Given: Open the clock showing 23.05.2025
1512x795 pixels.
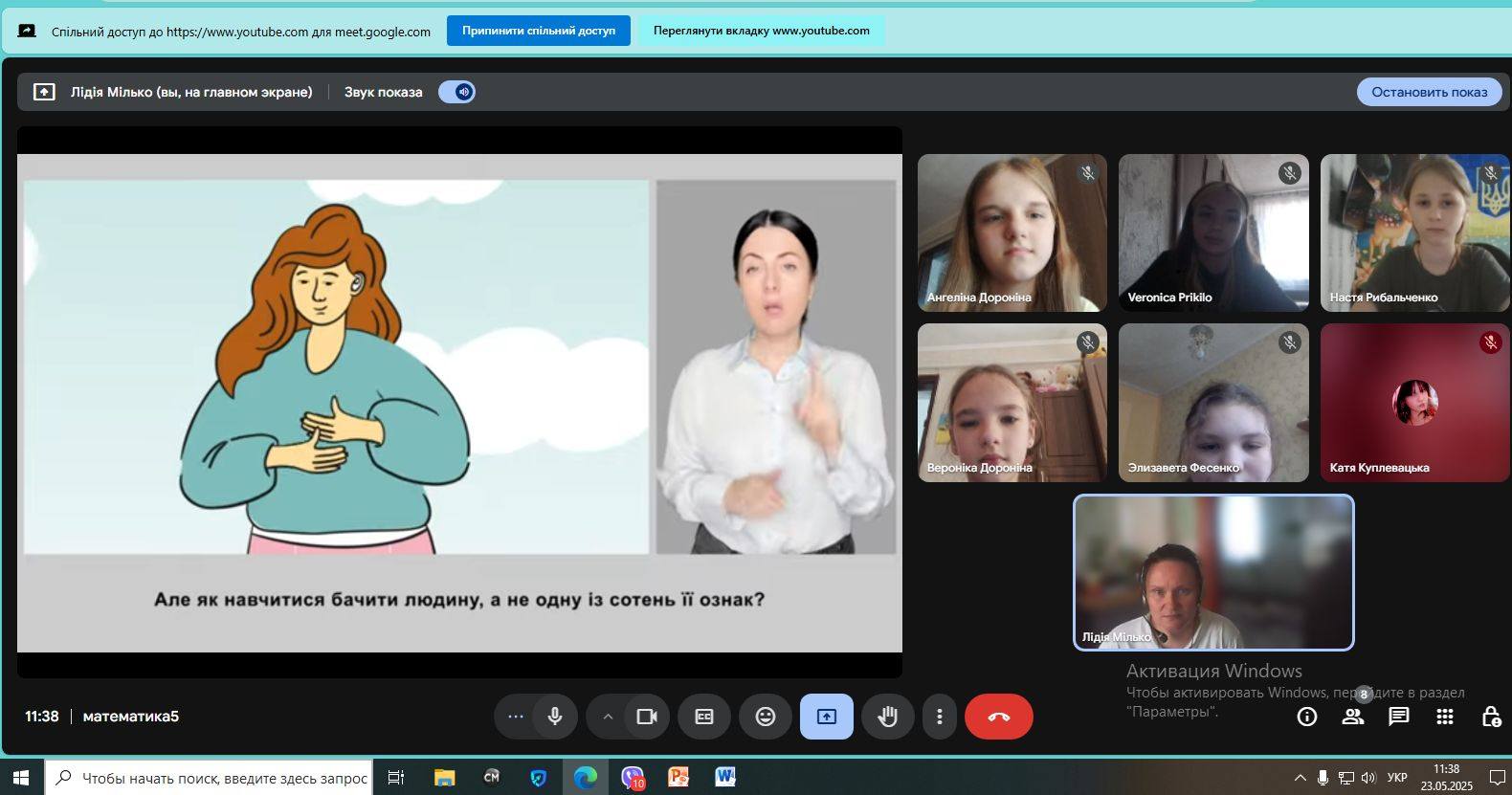Looking at the screenshot, I should (1446, 778).
